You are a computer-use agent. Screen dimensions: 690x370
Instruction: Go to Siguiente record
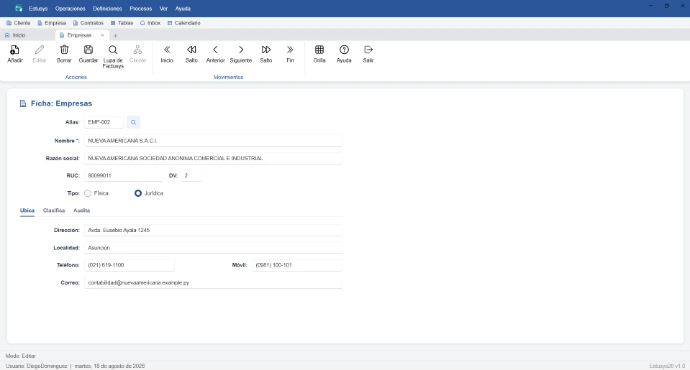241,50
